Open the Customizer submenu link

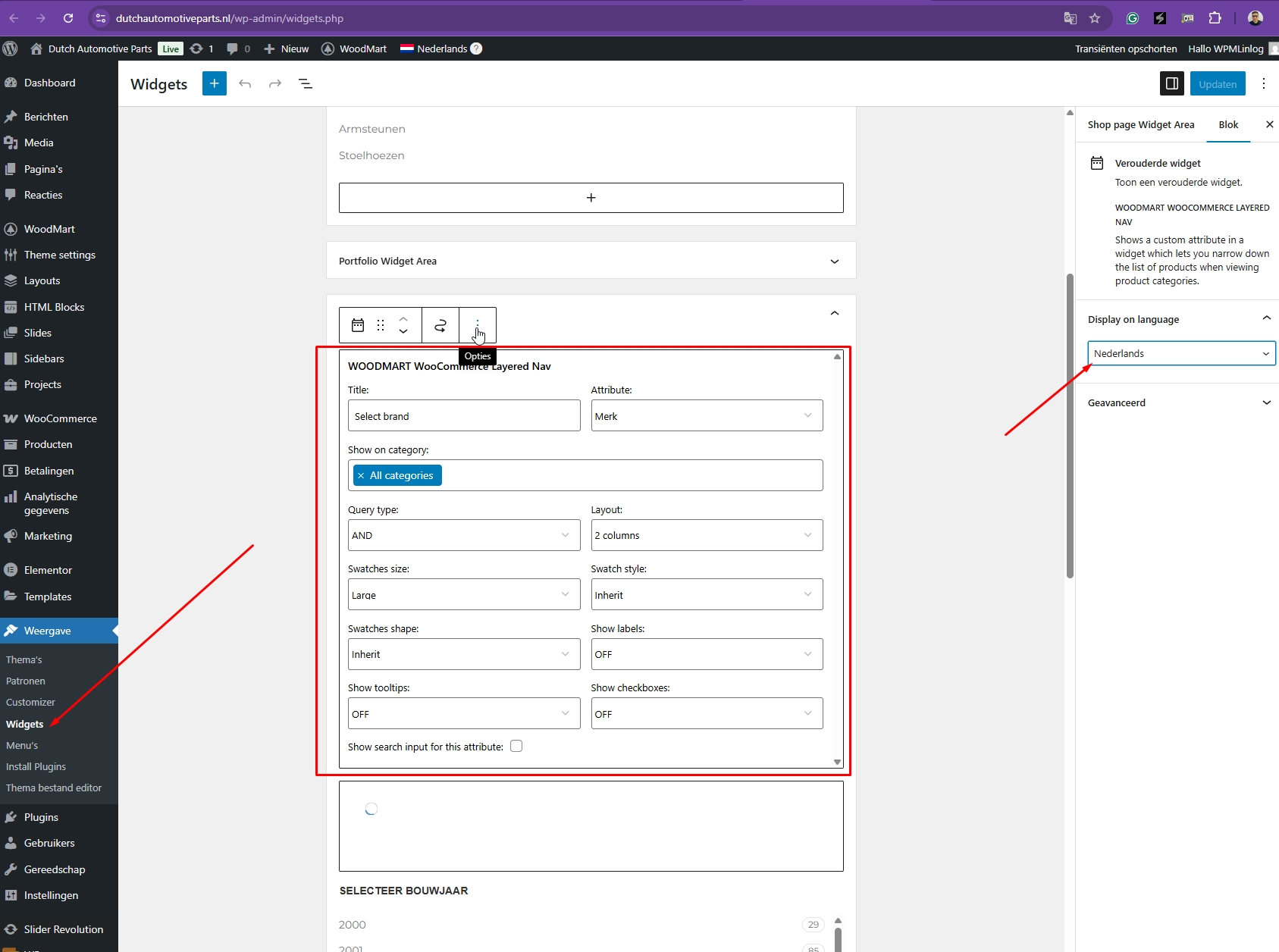click(x=30, y=702)
